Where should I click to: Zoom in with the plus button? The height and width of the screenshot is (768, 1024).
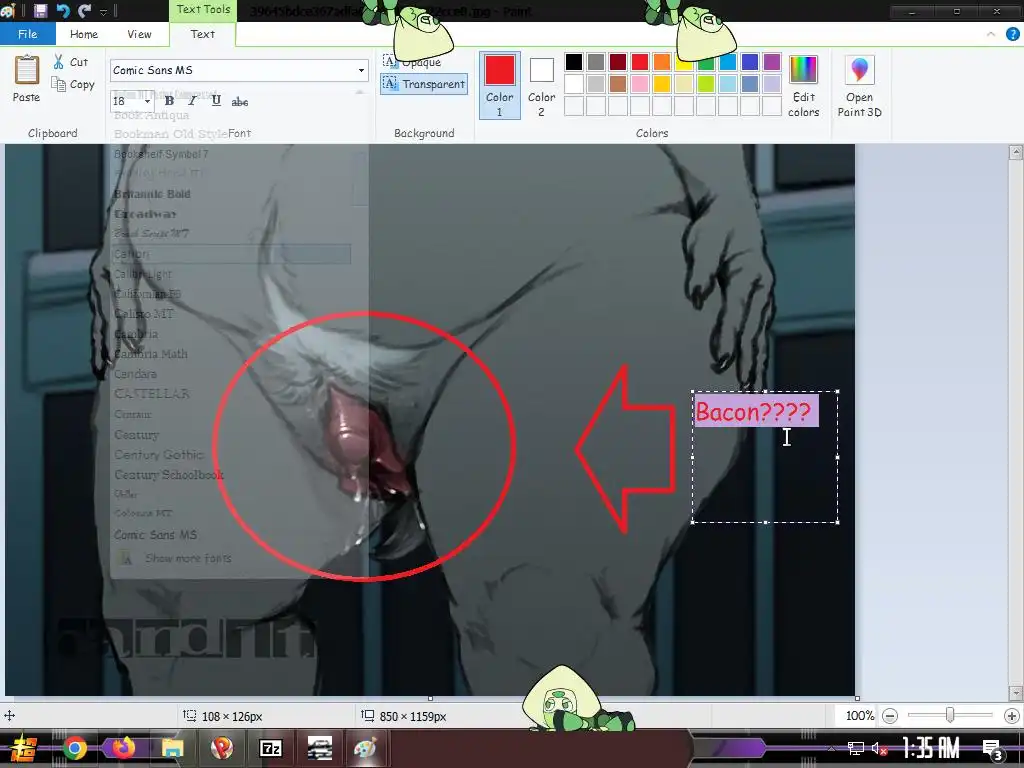click(x=1012, y=716)
